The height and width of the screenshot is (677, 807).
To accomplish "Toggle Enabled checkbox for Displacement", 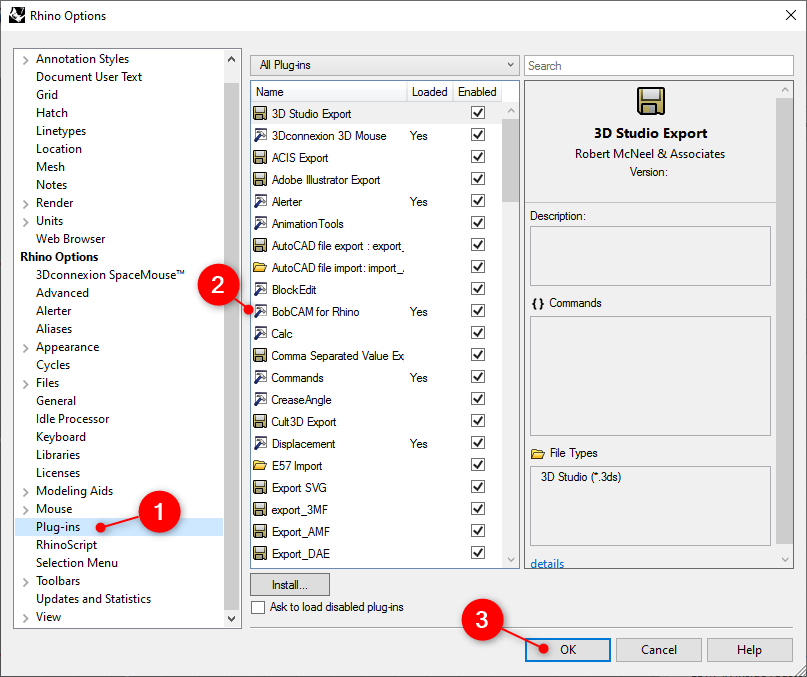I will point(478,443).
